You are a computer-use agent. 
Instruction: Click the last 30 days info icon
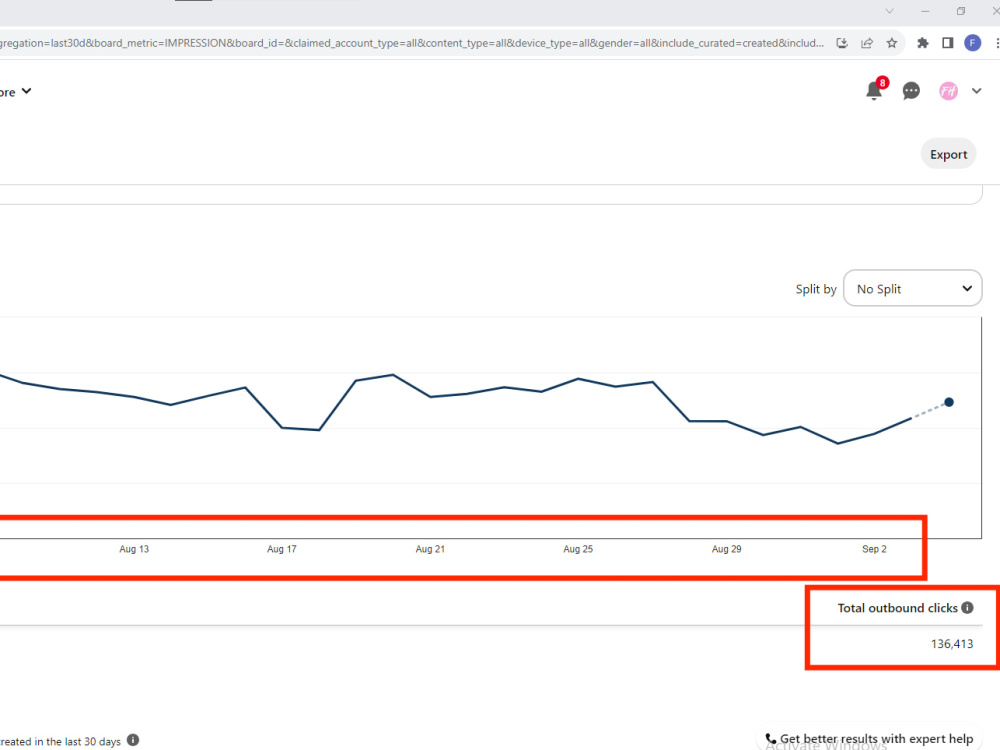[x=133, y=740]
